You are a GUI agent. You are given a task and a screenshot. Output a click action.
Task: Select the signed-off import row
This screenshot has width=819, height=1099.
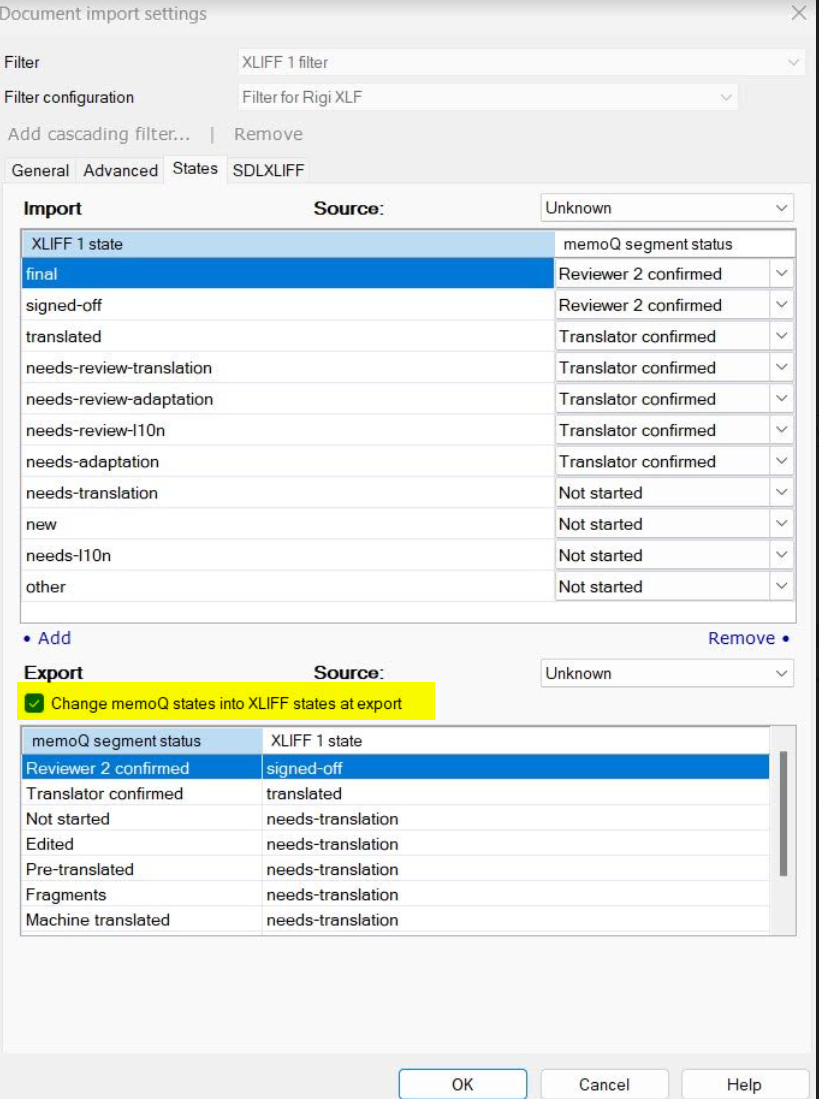[288, 306]
